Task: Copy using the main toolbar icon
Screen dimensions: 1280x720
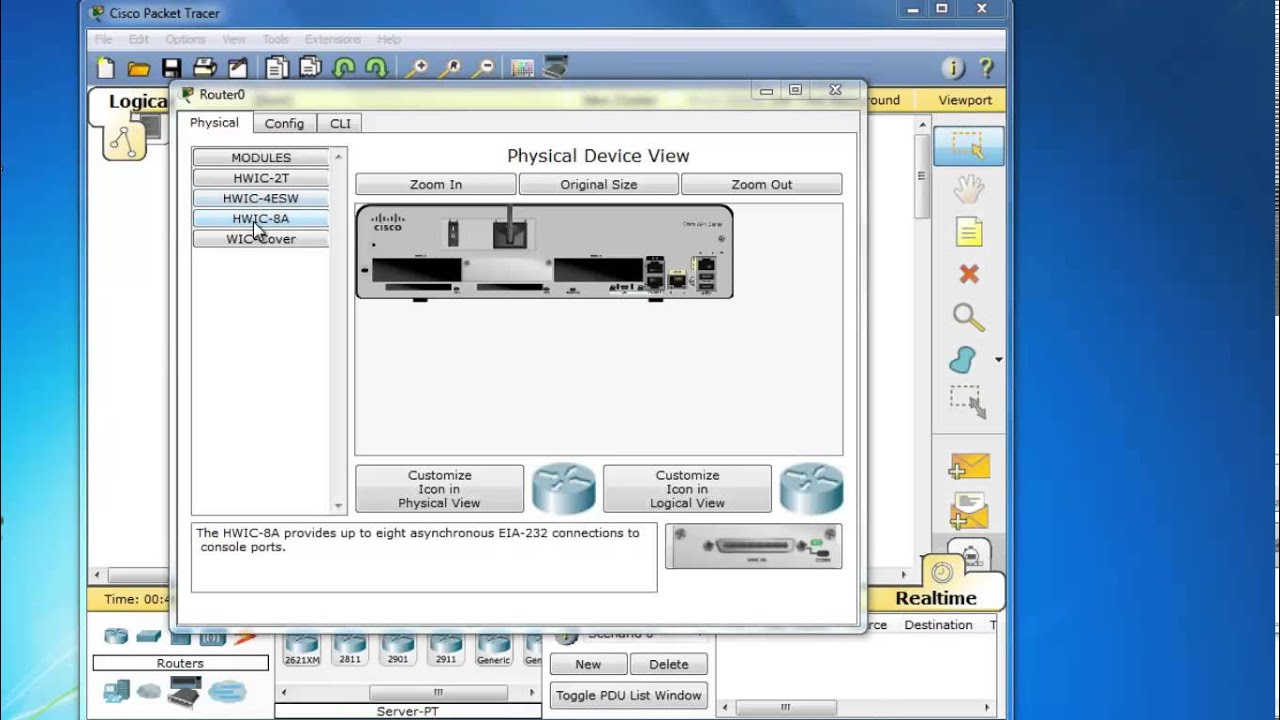Action: coord(277,68)
